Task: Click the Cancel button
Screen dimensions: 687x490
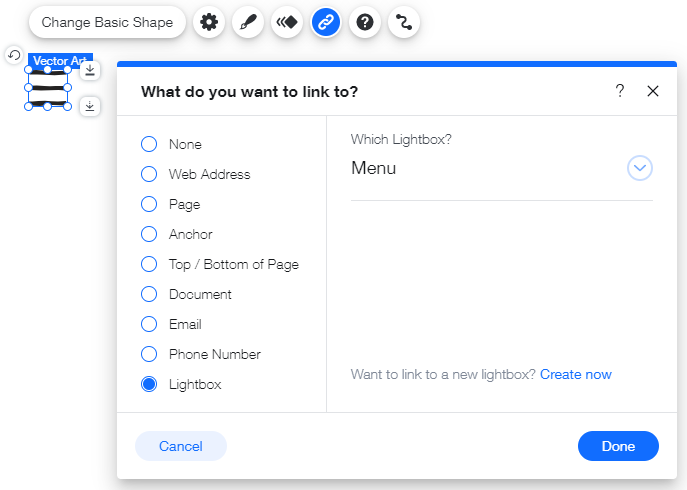Action: [x=181, y=446]
